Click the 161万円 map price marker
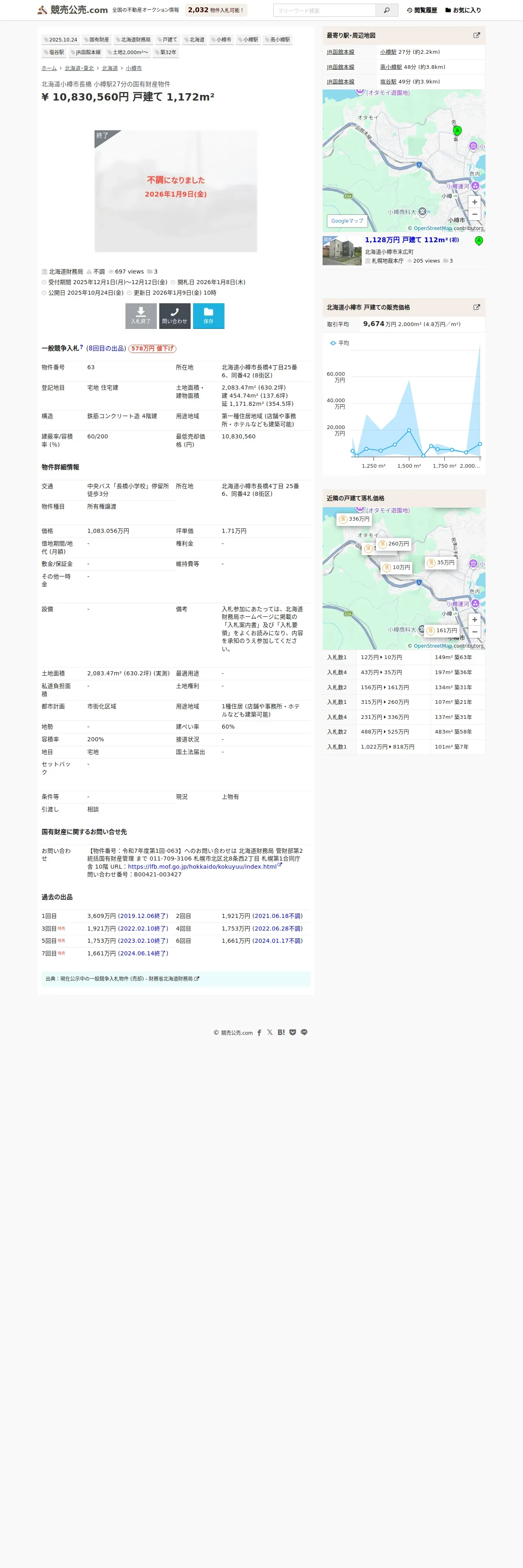Image resolution: width=523 pixels, height=1568 pixels. [x=442, y=631]
